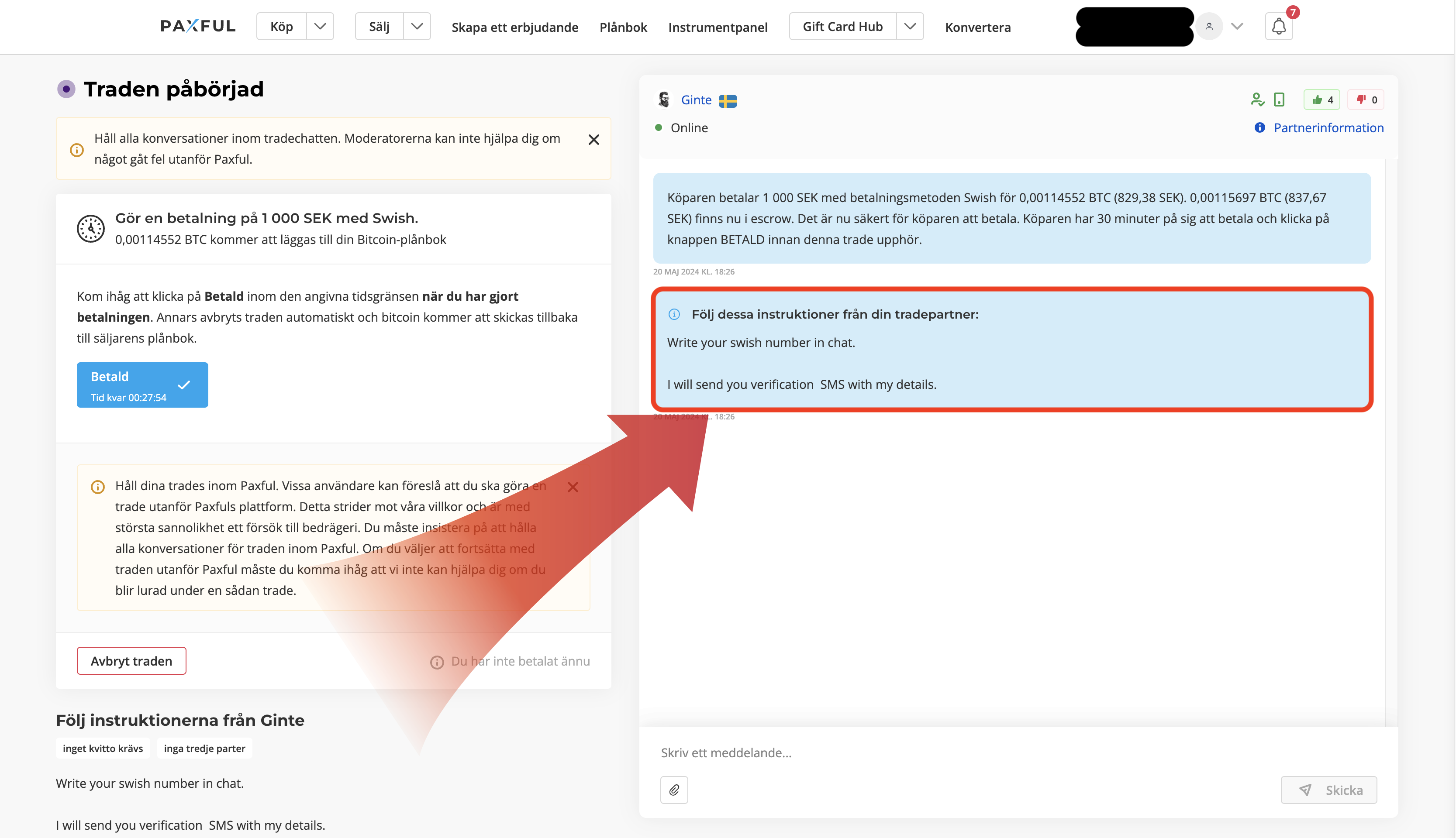Viewport: 1456px width, 838px height.
Task: Click the verified phone icon
Action: [x=1279, y=100]
